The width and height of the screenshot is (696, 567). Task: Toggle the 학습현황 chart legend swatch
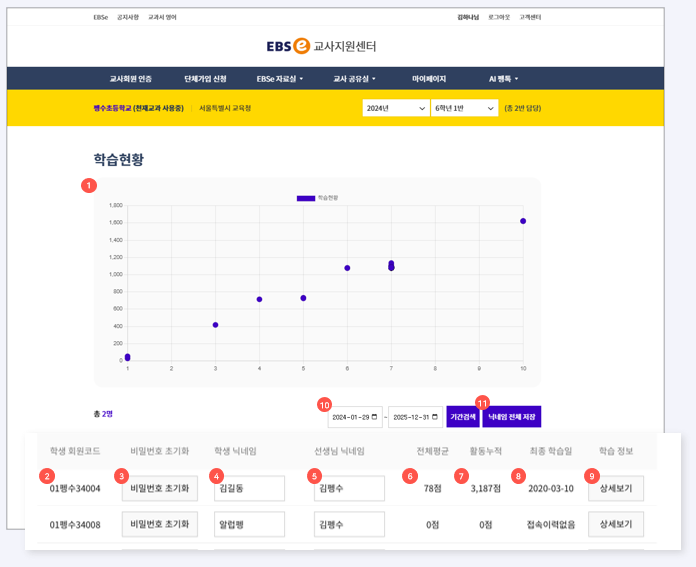[x=305, y=198]
